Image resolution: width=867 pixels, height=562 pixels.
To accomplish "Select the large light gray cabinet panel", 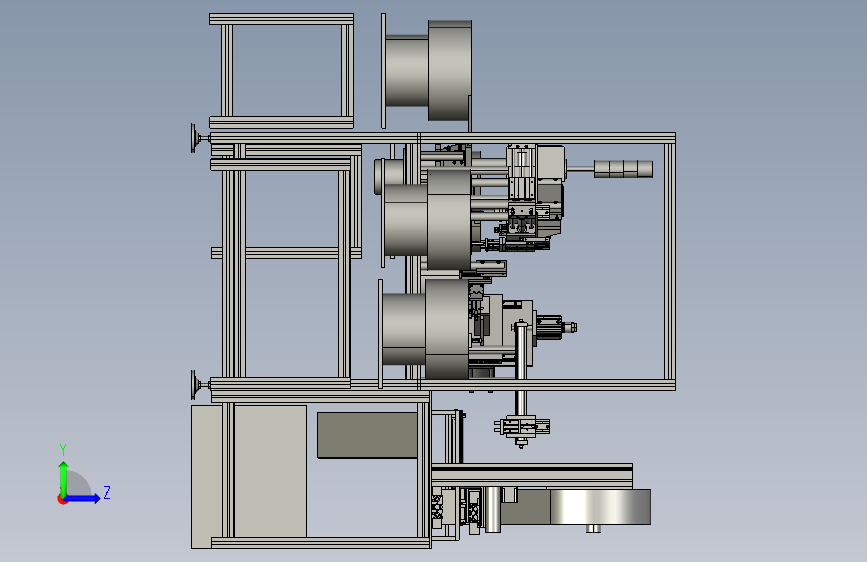I will tap(248, 477).
